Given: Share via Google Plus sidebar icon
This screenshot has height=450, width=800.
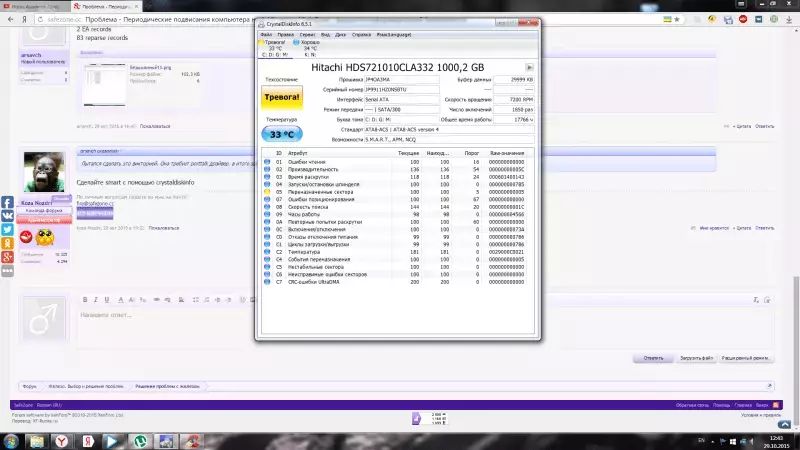Looking at the screenshot, I should tap(7, 256).
